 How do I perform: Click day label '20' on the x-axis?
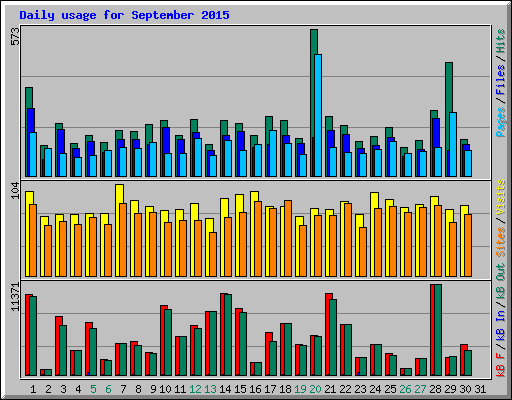pos(315,389)
